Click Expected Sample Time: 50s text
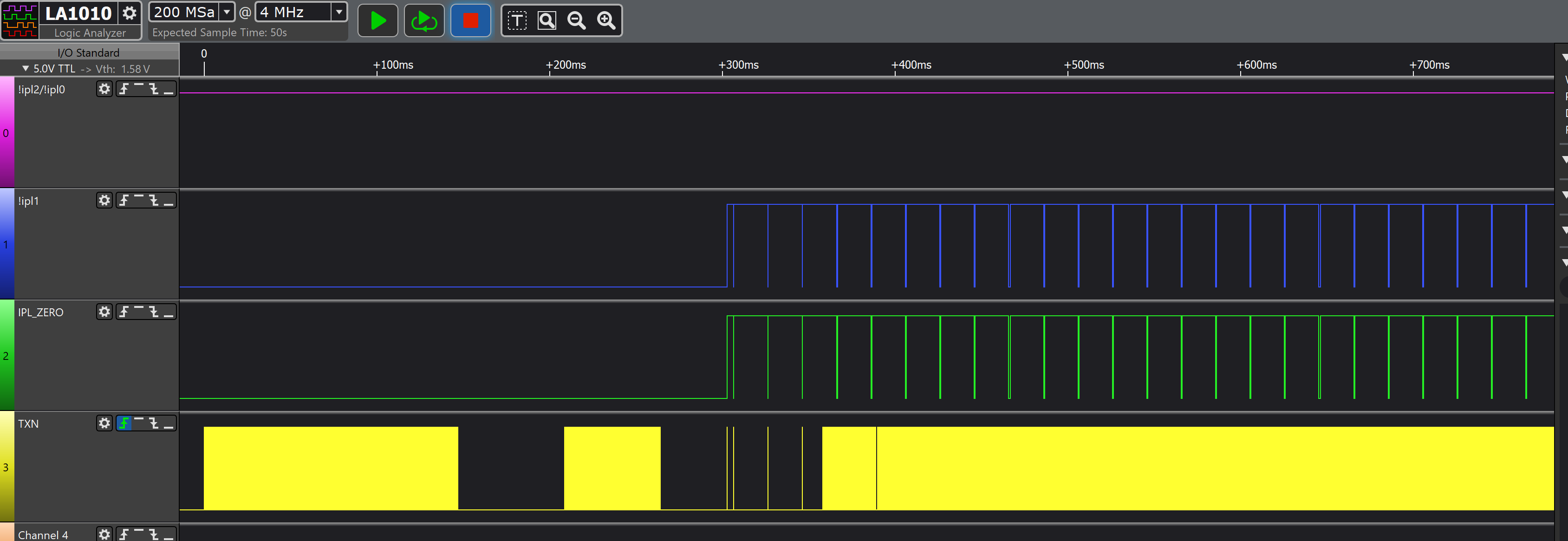1568x541 pixels. coord(219,32)
